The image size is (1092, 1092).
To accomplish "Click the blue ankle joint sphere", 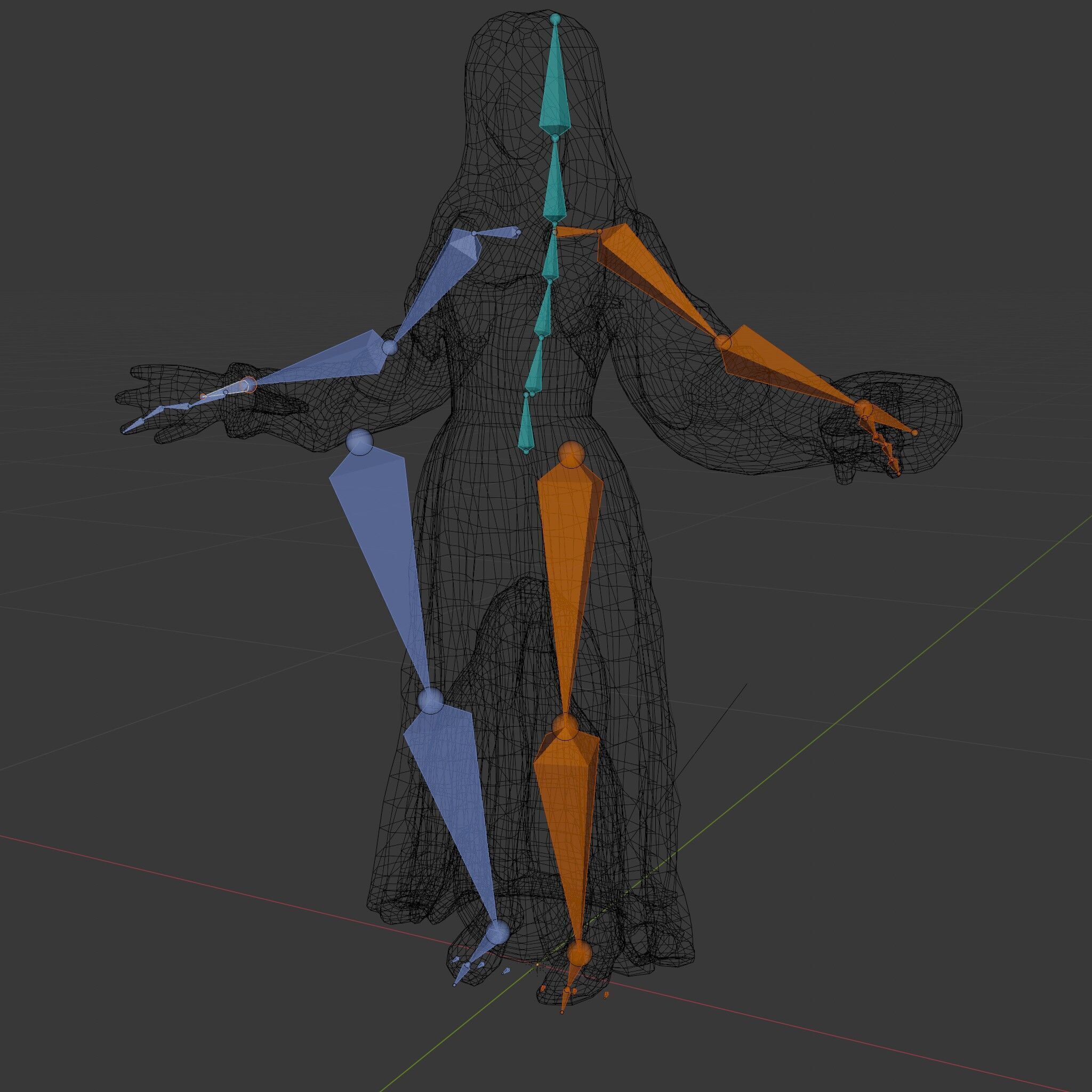I will tap(498, 932).
